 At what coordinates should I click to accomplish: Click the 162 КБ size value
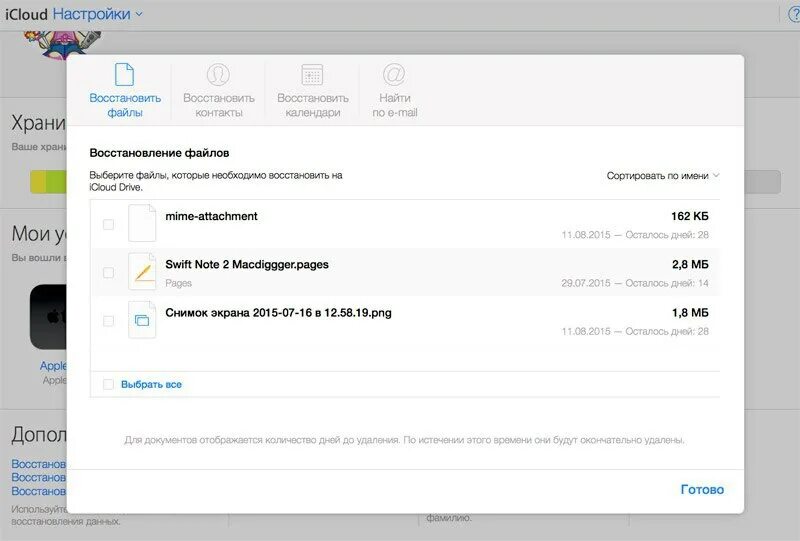click(690, 216)
